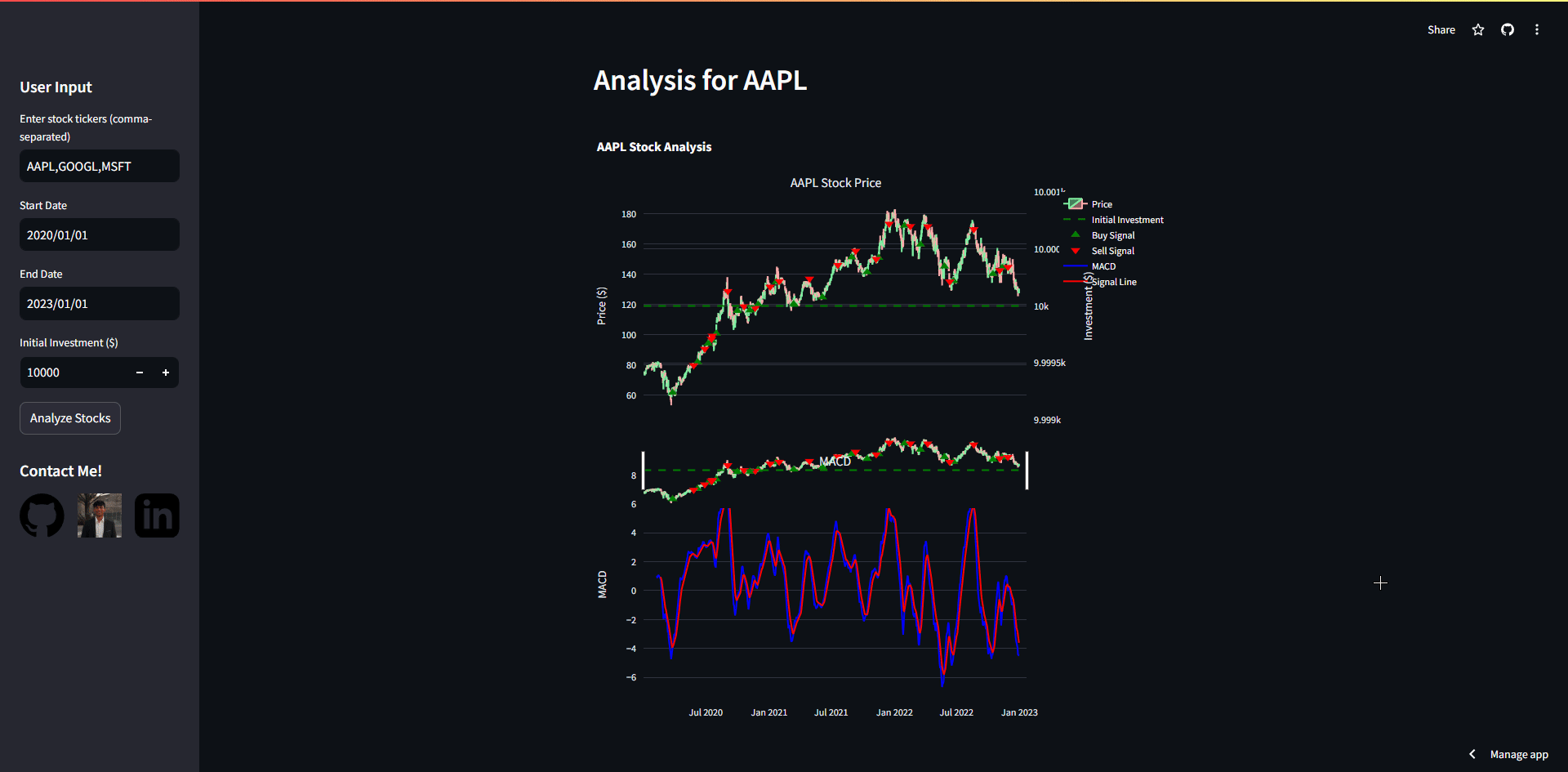Open the GitHub repository from the top toolbar
The width and height of the screenshot is (1568, 772).
click(x=1507, y=29)
